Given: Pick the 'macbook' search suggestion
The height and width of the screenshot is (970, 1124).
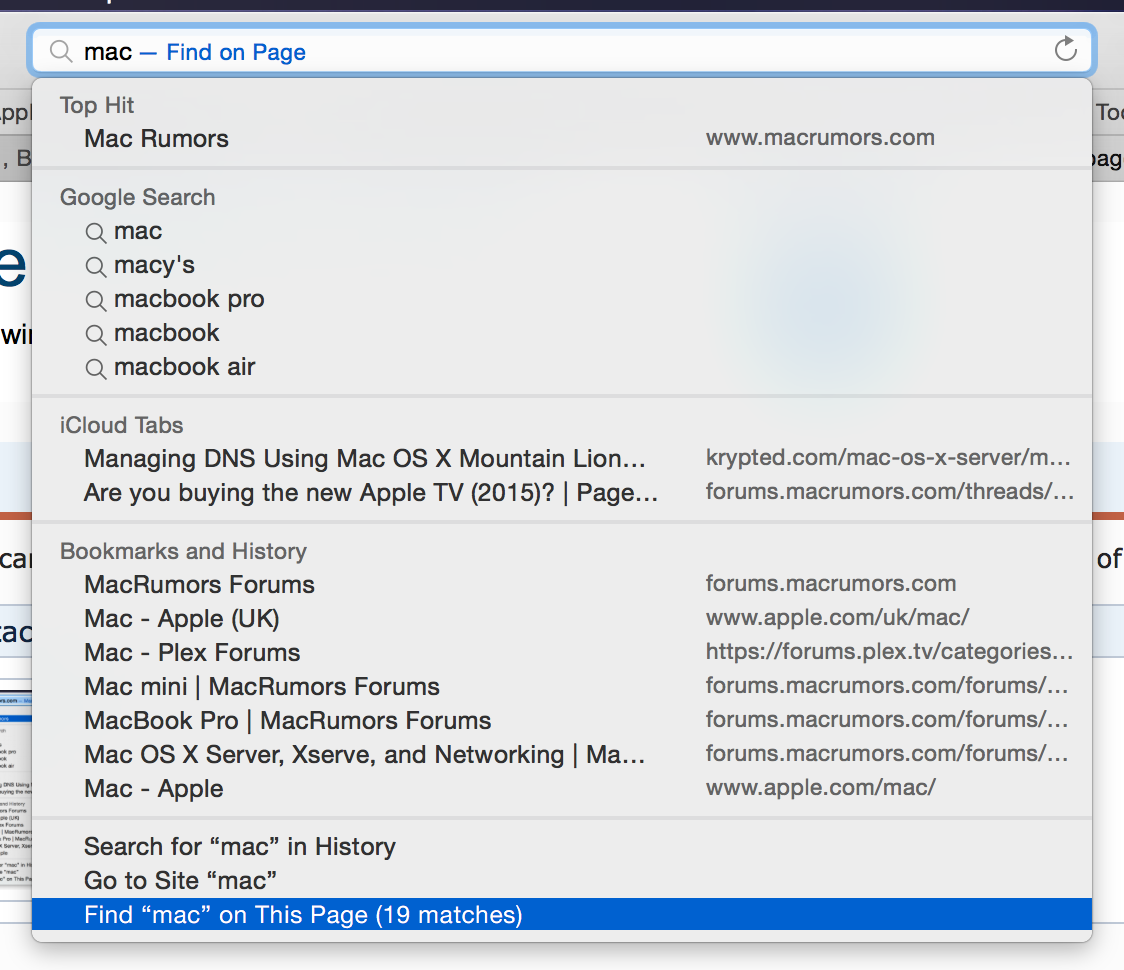Looking at the screenshot, I should click(x=561, y=333).
